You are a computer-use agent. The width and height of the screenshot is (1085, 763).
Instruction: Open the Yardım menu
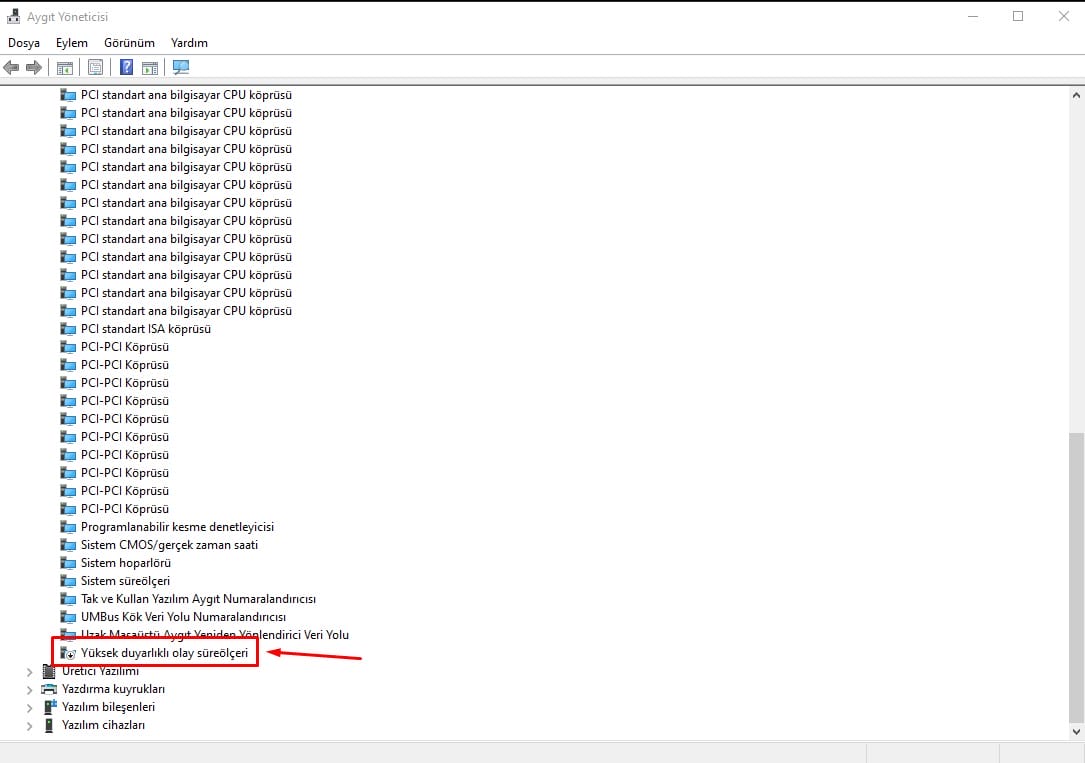pos(189,43)
